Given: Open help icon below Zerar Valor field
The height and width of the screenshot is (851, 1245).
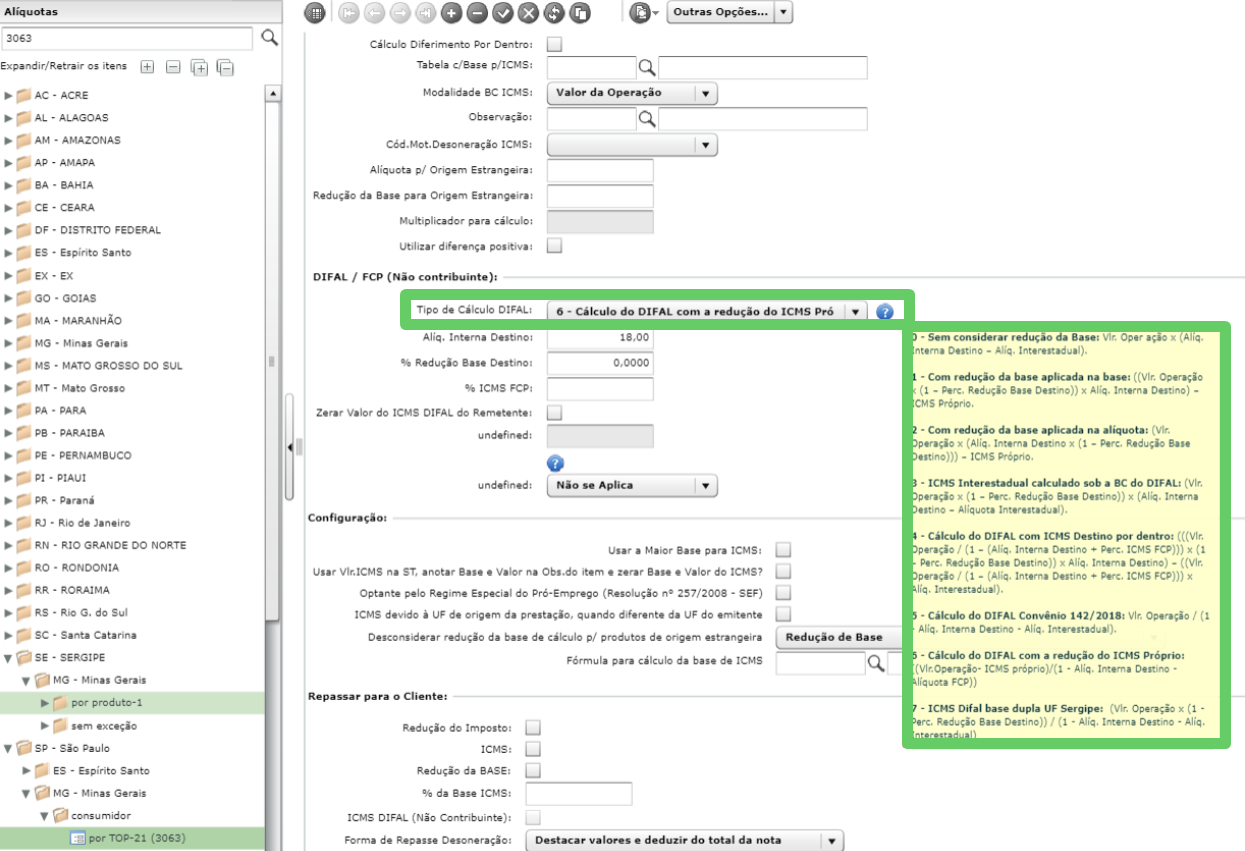Looking at the screenshot, I should [x=556, y=463].
